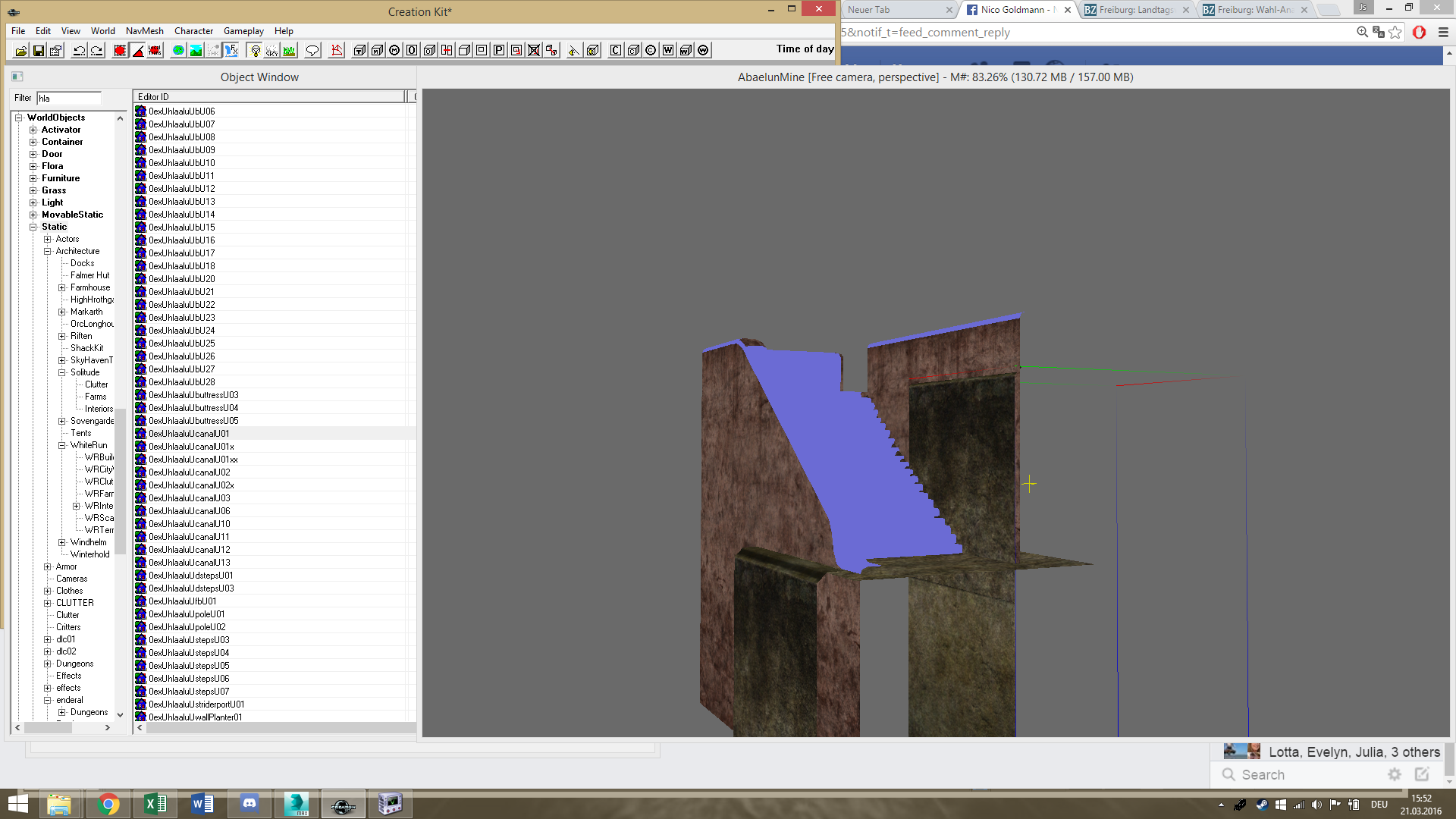Screen dimensions: 1456x819
Task: Click the Undo arrow in the toolbar
Action: (79, 51)
